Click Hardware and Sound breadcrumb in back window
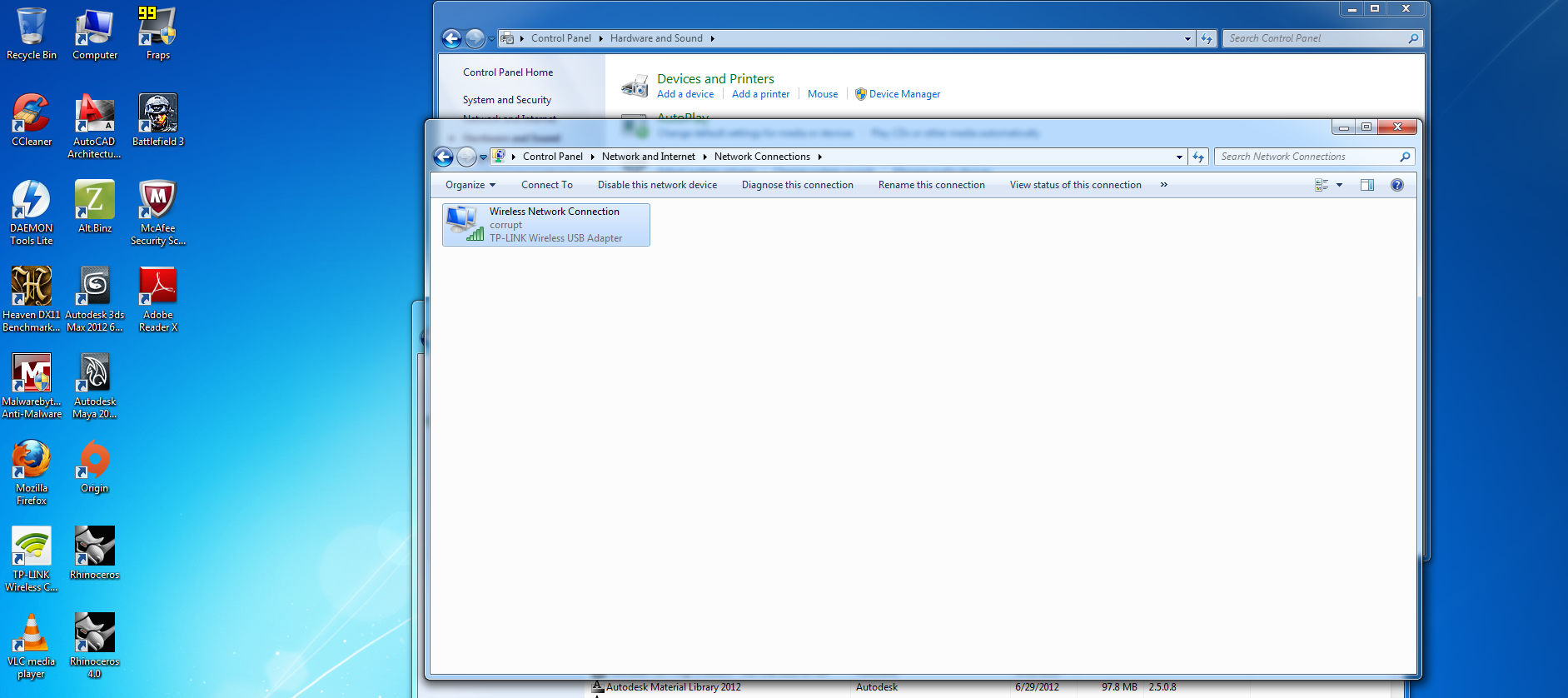 (656, 38)
